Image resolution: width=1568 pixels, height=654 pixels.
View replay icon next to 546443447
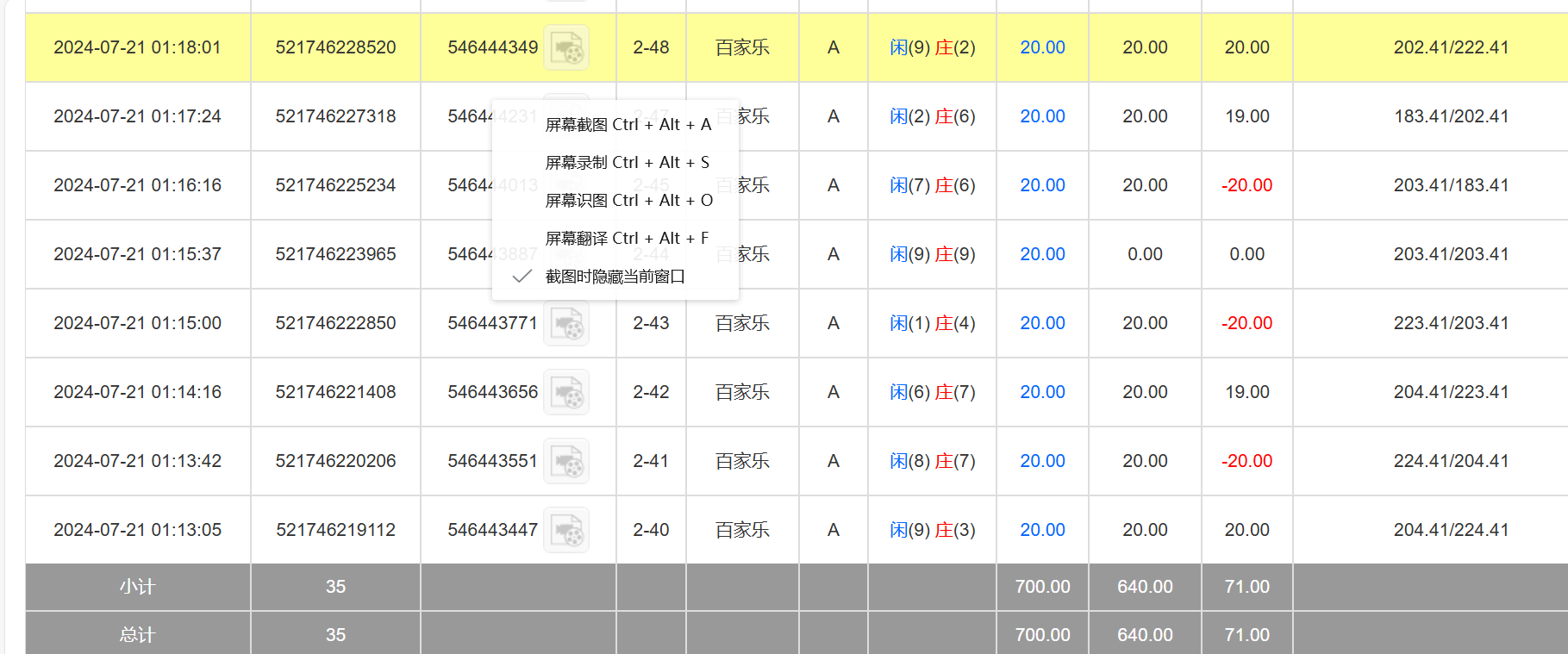[x=566, y=530]
